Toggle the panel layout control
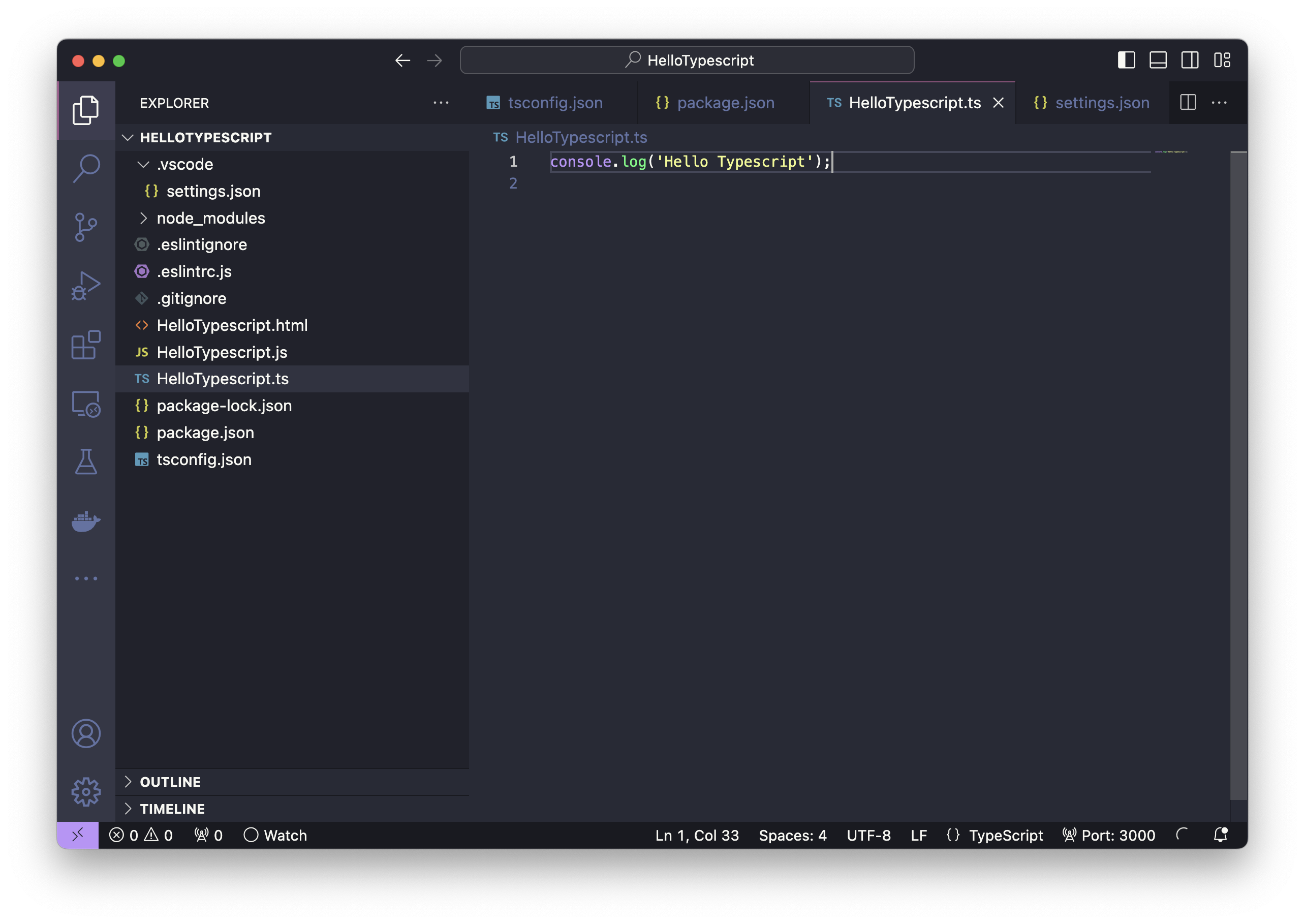 1158,60
